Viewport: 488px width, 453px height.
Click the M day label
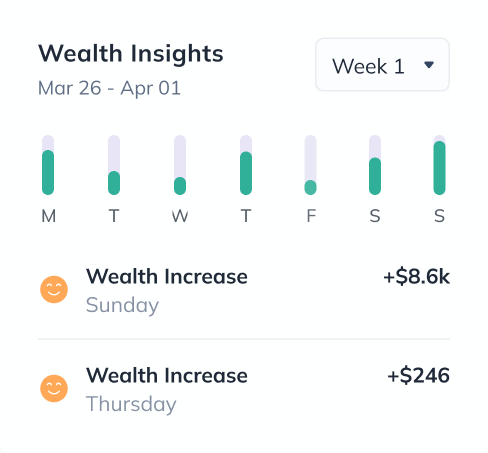pos(49,216)
